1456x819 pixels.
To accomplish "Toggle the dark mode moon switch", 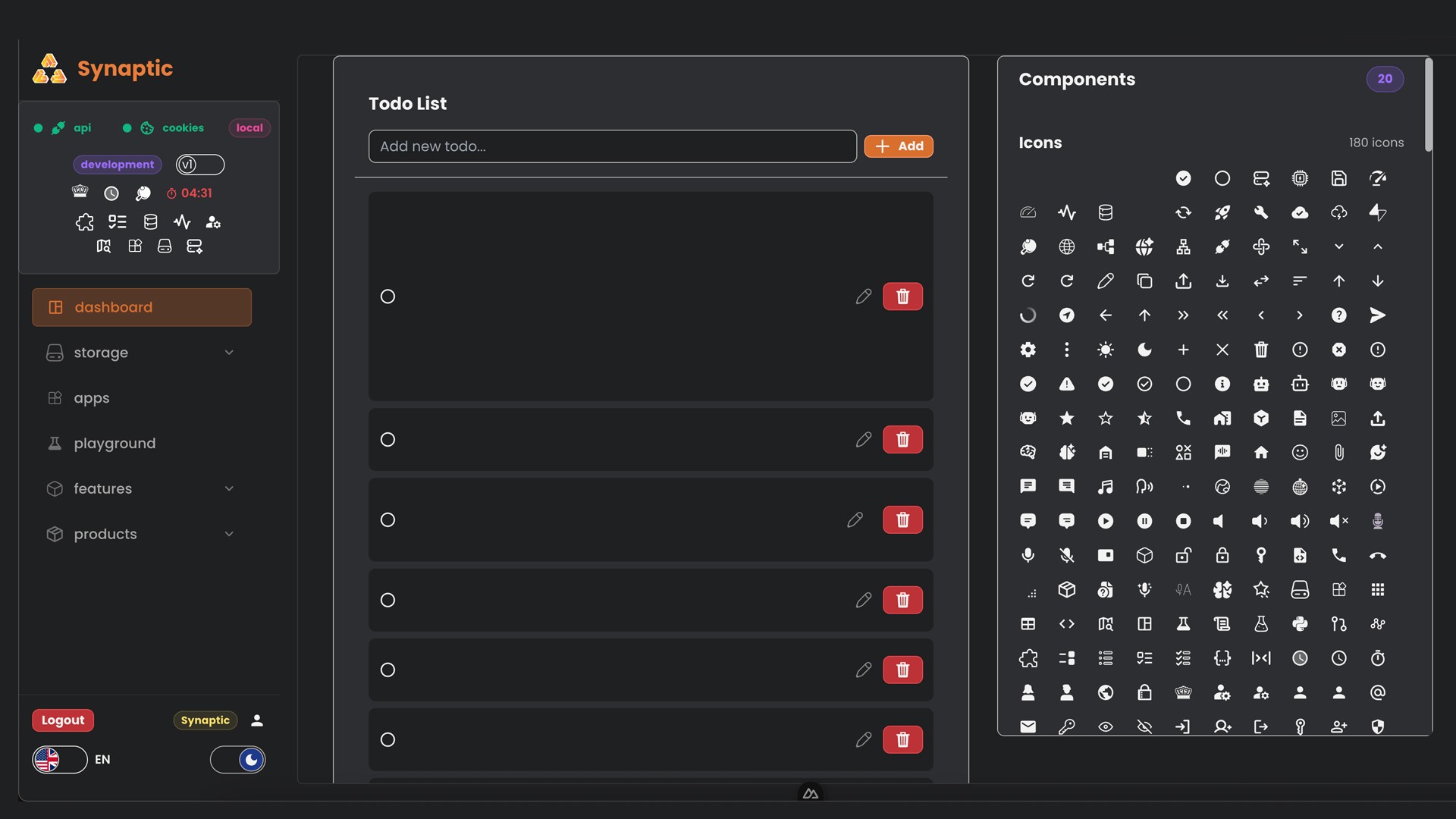I will coord(237,759).
